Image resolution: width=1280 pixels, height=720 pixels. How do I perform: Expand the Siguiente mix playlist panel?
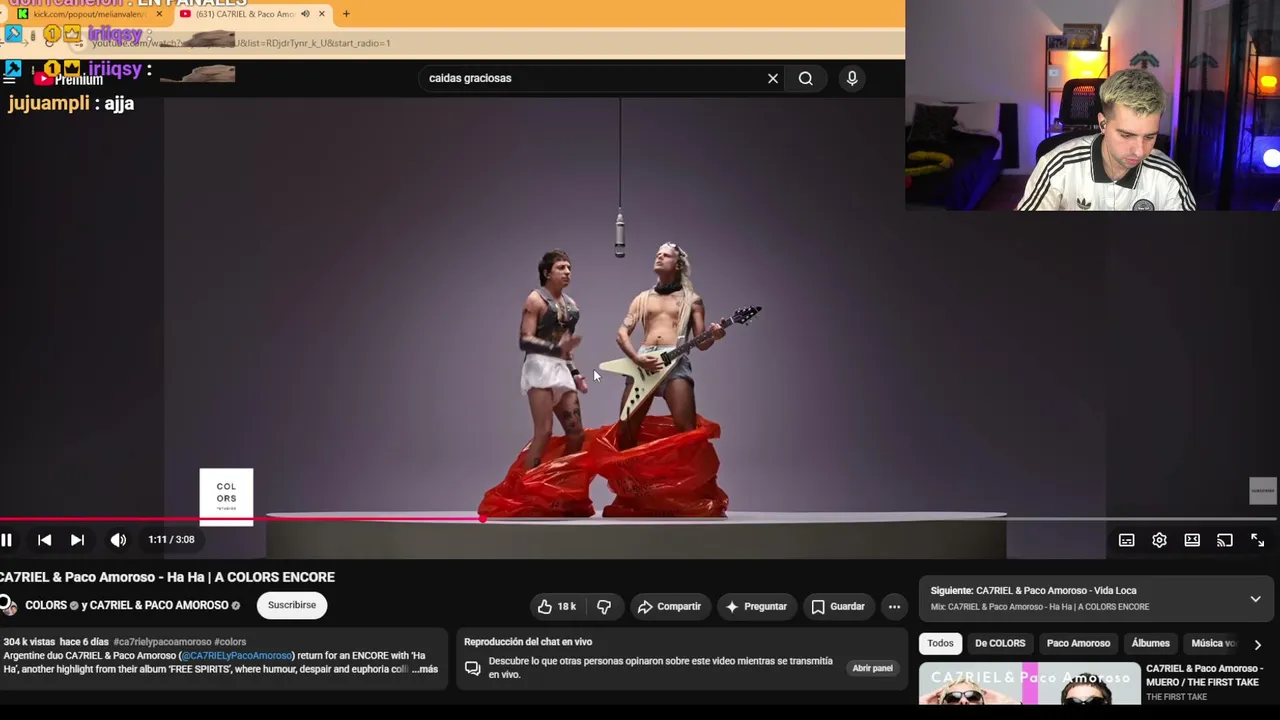pos(1255,598)
